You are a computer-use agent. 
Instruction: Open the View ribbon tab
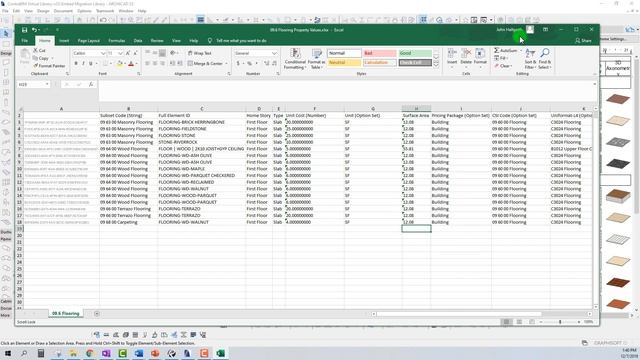(x=176, y=41)
